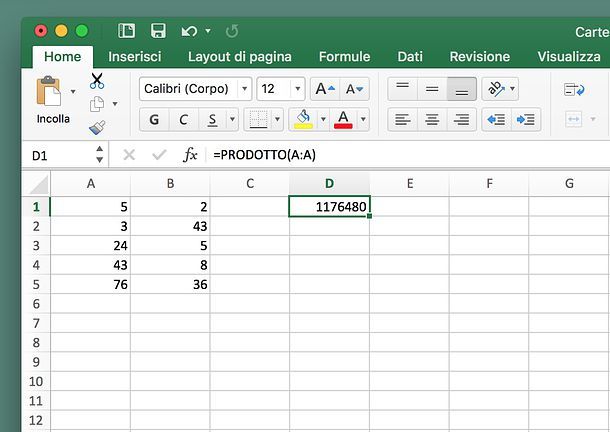Open the Revisione tab
Image resolution: width=610 pixels, height=432 pixels.
pyautogui.click(x=480, y=57)
